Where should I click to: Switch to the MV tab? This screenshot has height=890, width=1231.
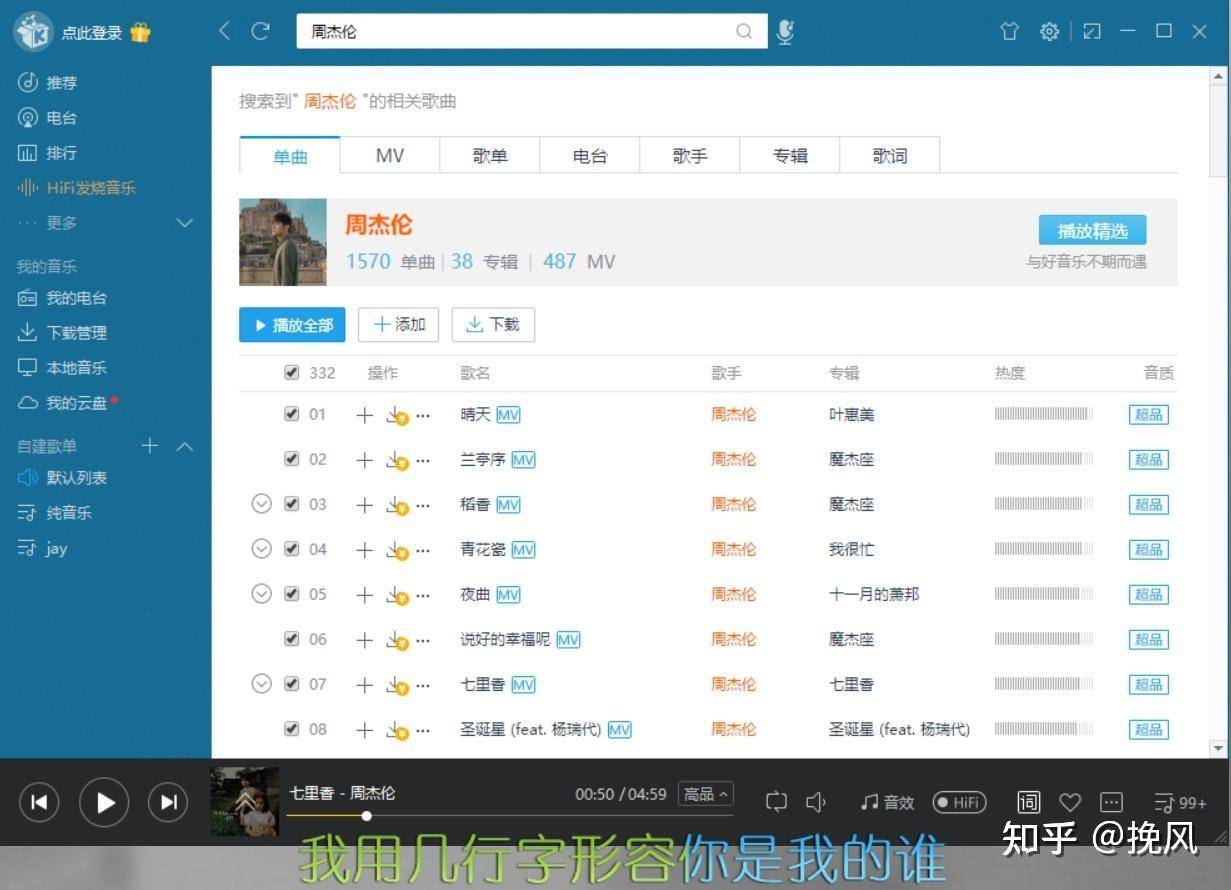[390, 156]
